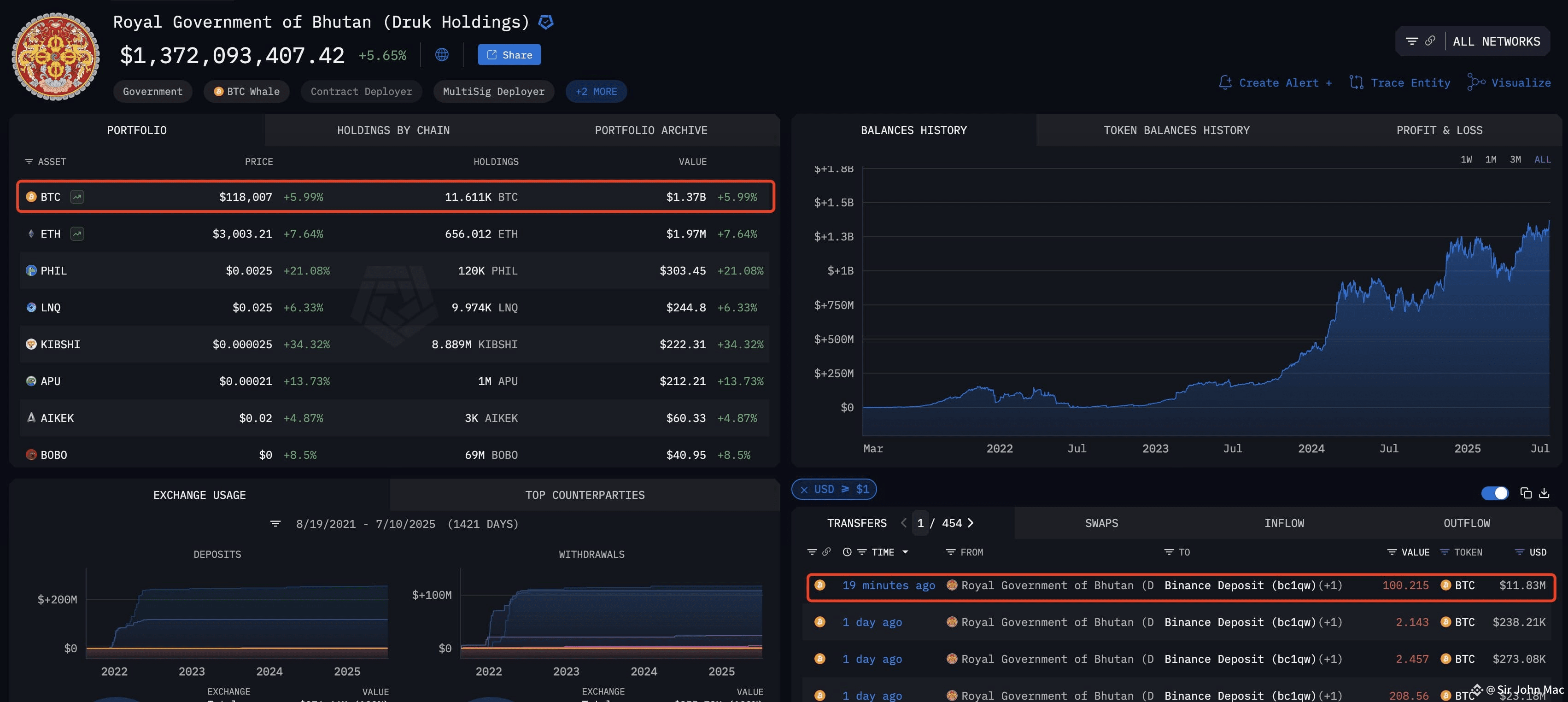
Task: Click the bell icon for Create Alert
Action: [x=1225, y=82]
